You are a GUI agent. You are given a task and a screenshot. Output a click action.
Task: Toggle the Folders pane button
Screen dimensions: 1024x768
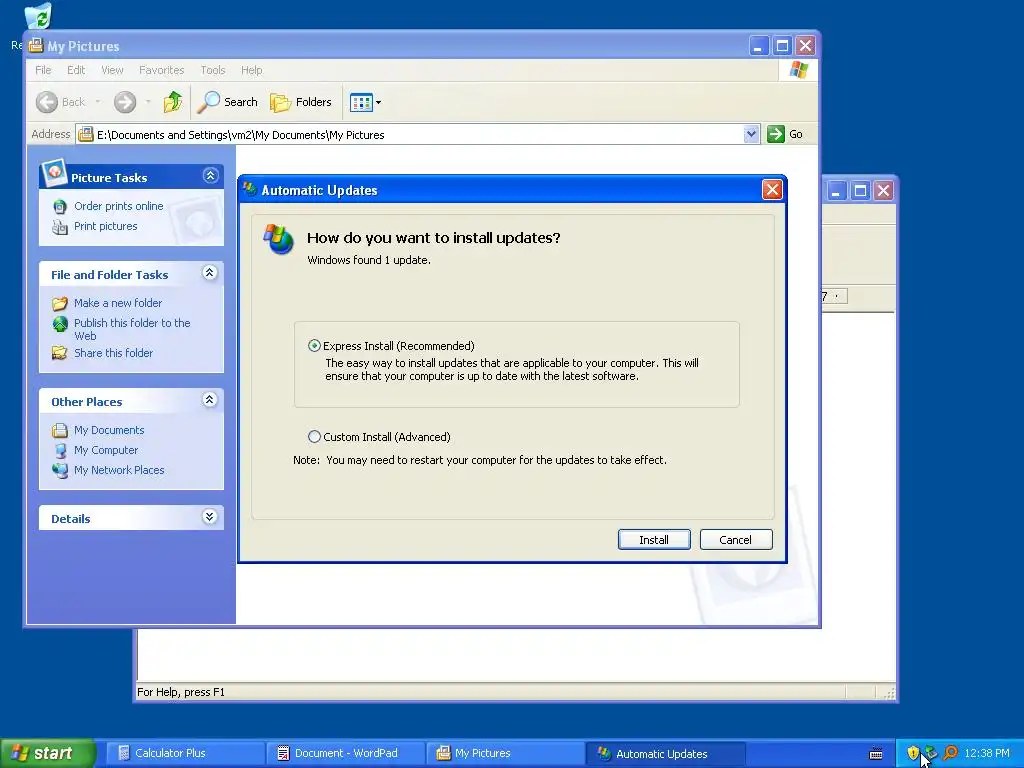pos(301,102)
